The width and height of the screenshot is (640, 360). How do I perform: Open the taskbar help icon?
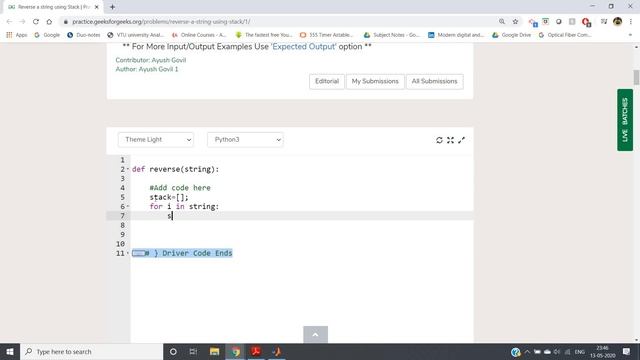pyautogui.click(x=516, y=352)
